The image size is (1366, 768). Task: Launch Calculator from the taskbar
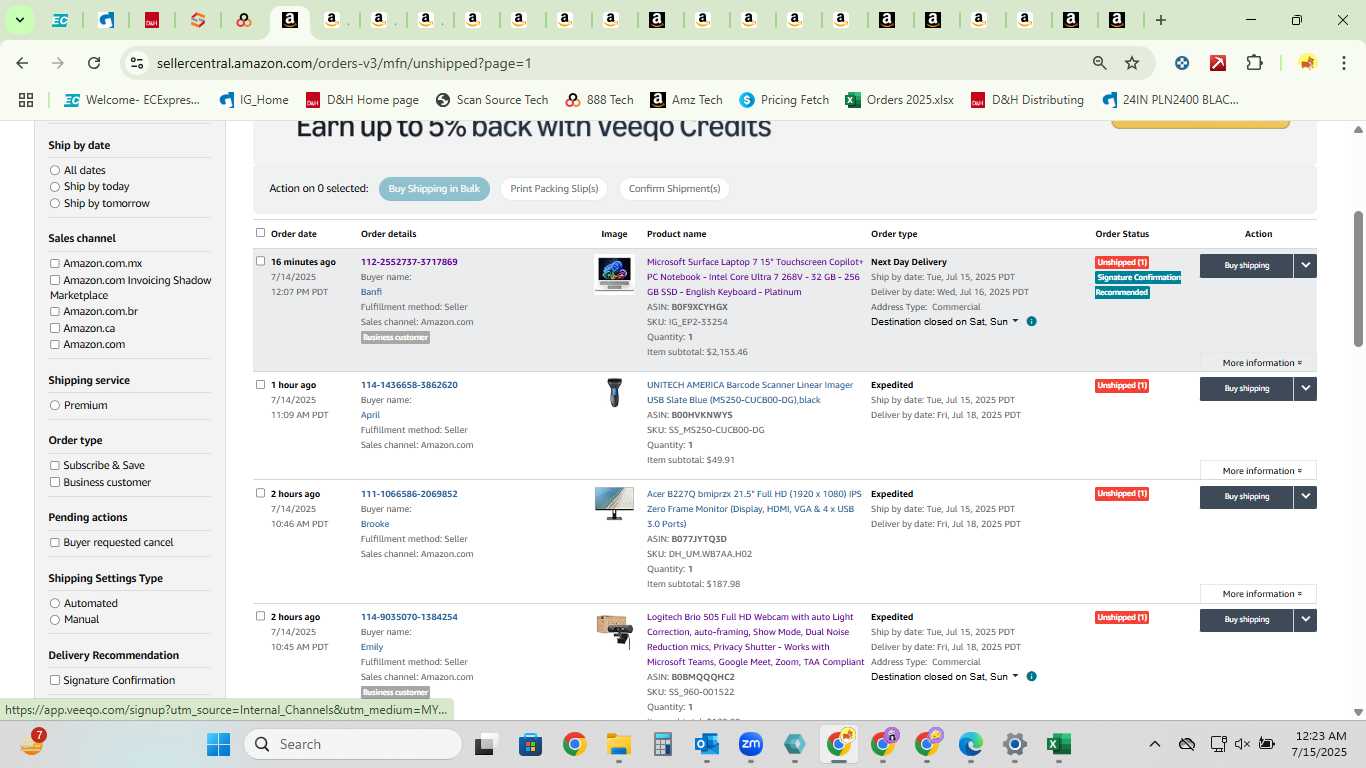(662, 744)
